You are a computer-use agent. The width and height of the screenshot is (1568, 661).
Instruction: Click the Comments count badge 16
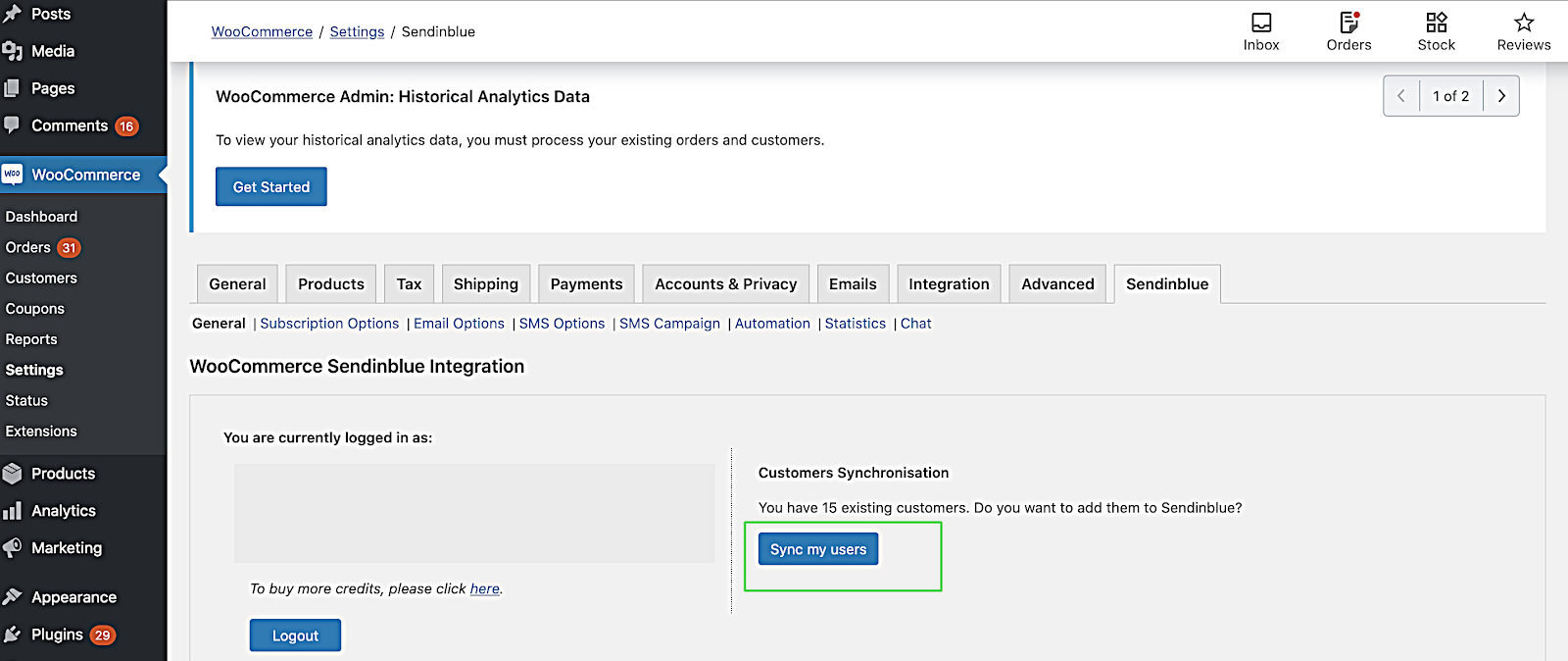[126, 127]
